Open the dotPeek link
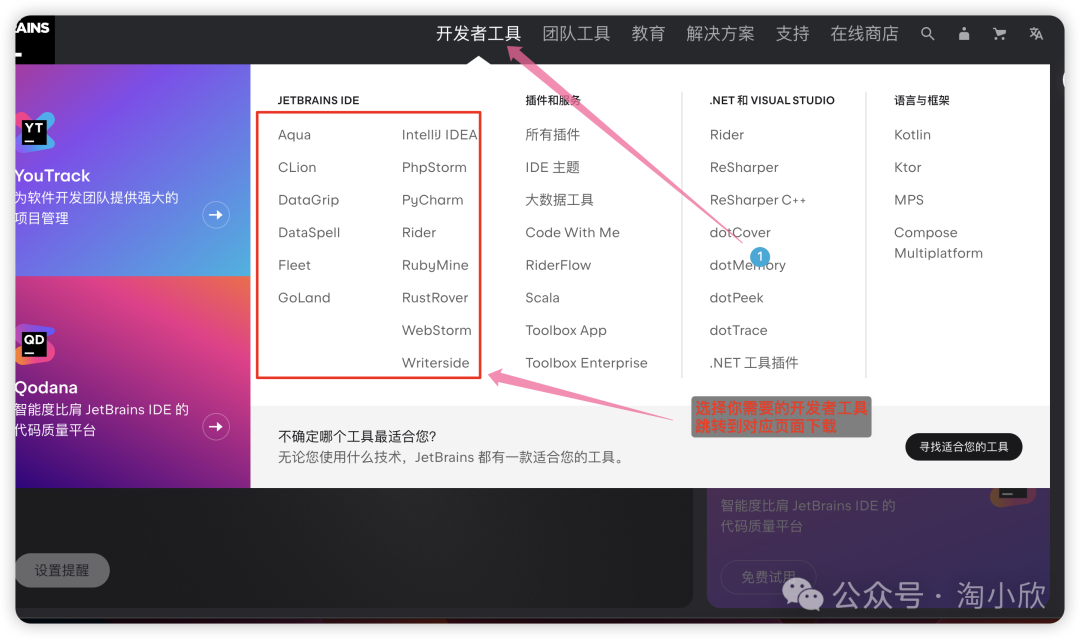 tap(736, 297)
